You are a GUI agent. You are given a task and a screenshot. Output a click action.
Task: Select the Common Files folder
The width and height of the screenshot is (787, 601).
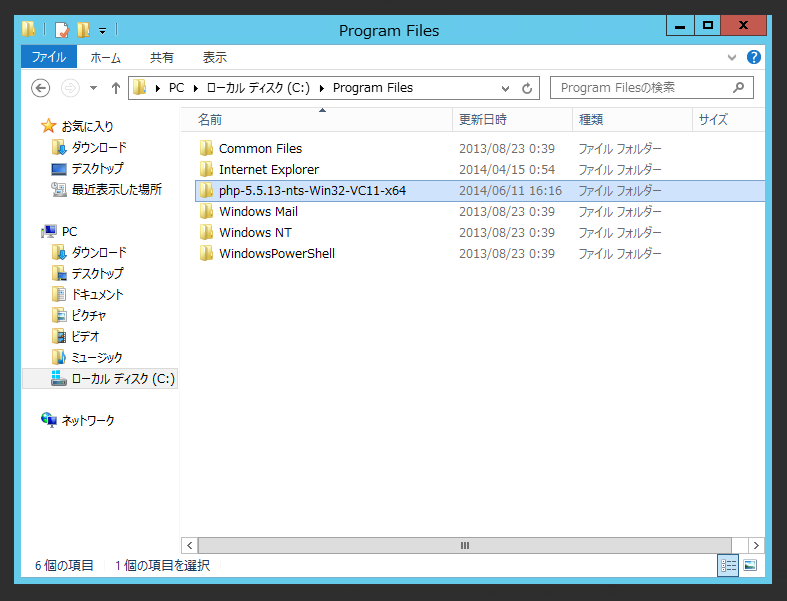click(x=260, y=149)
